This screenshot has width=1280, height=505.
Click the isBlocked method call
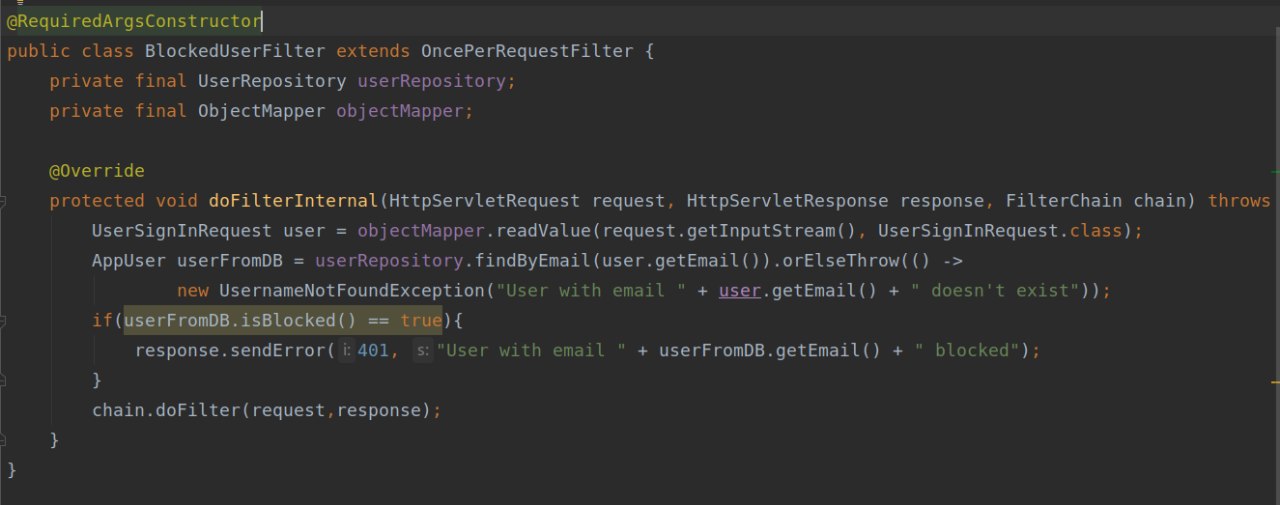point(288,321)
